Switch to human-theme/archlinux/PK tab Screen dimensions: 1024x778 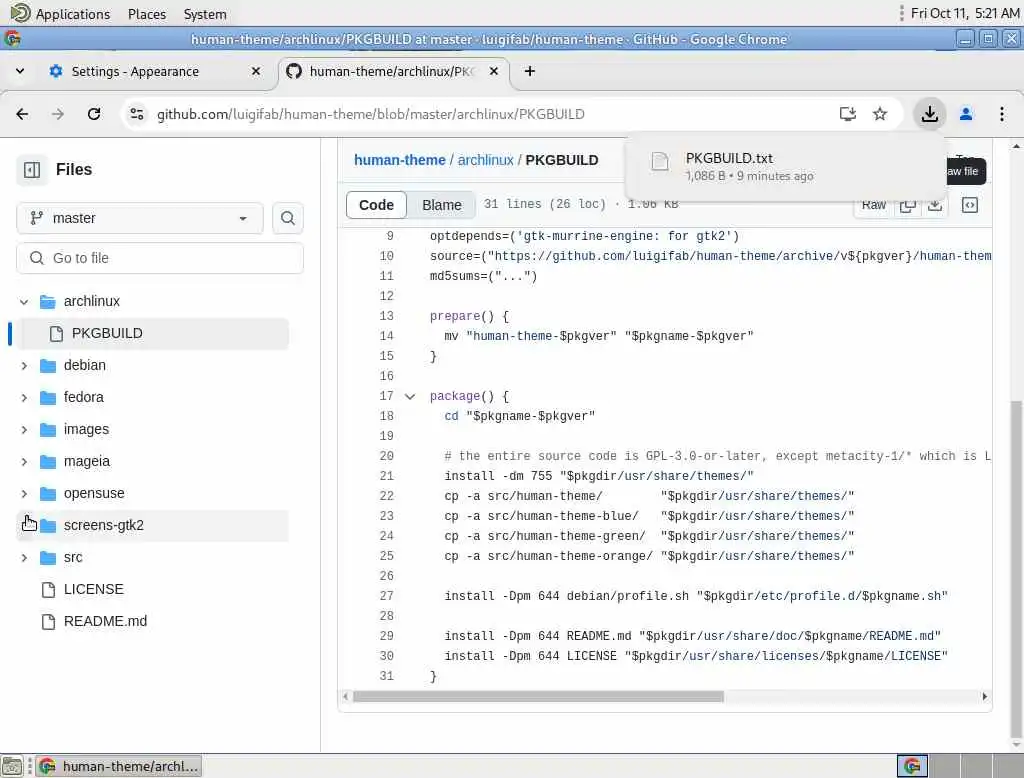(392, 71)
